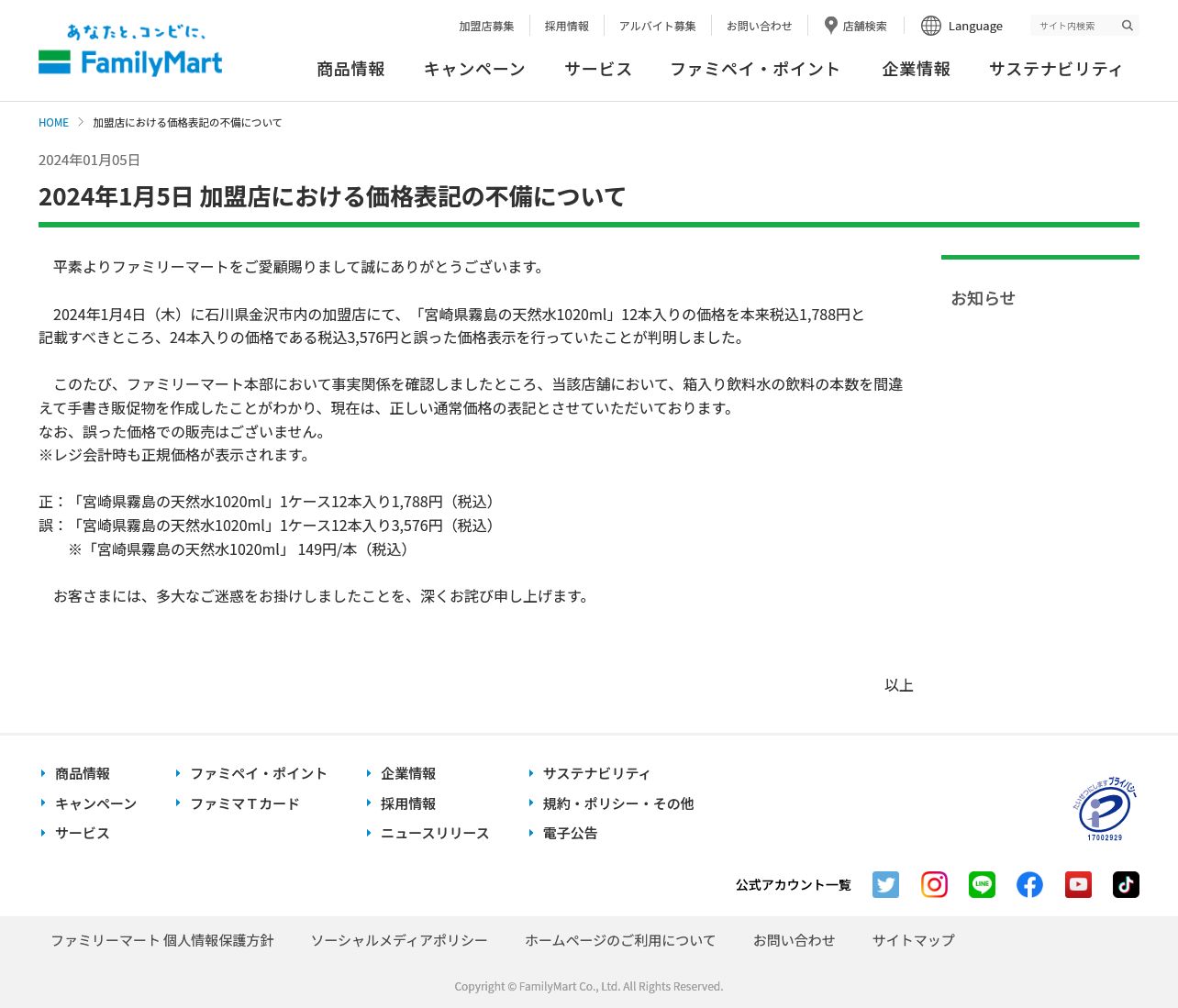Viewport: 1178px width, 1008px height.
Task: Open the キャンペーン main menu
Action: click(x=474, y=69)
